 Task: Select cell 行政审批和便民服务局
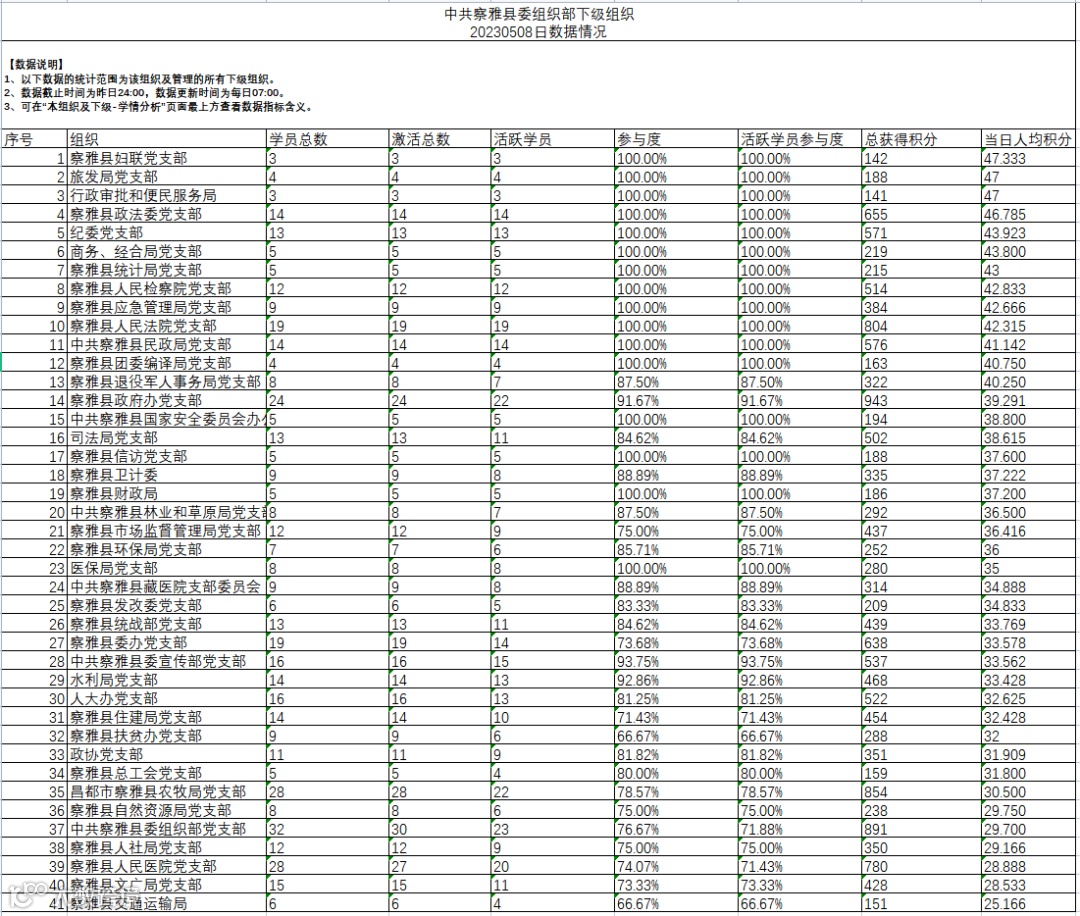[x=167, y=196]
